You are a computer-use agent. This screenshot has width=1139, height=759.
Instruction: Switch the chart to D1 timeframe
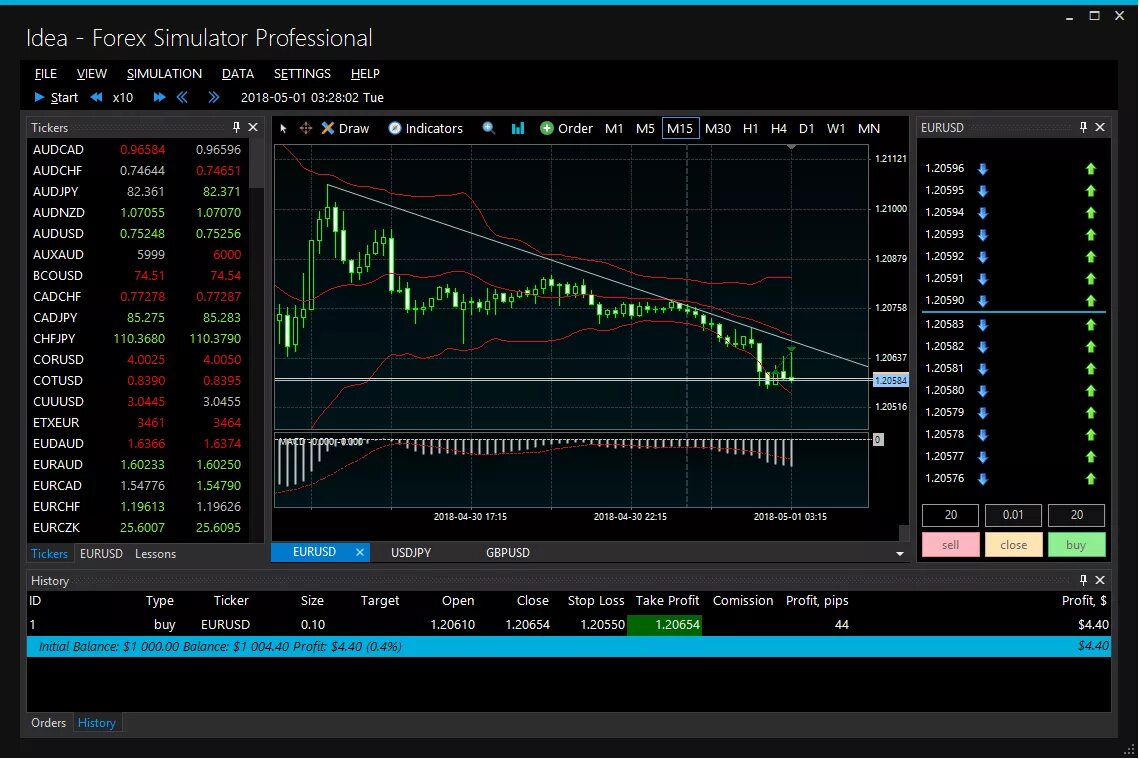pyautogui.click(x=806, y=129)
